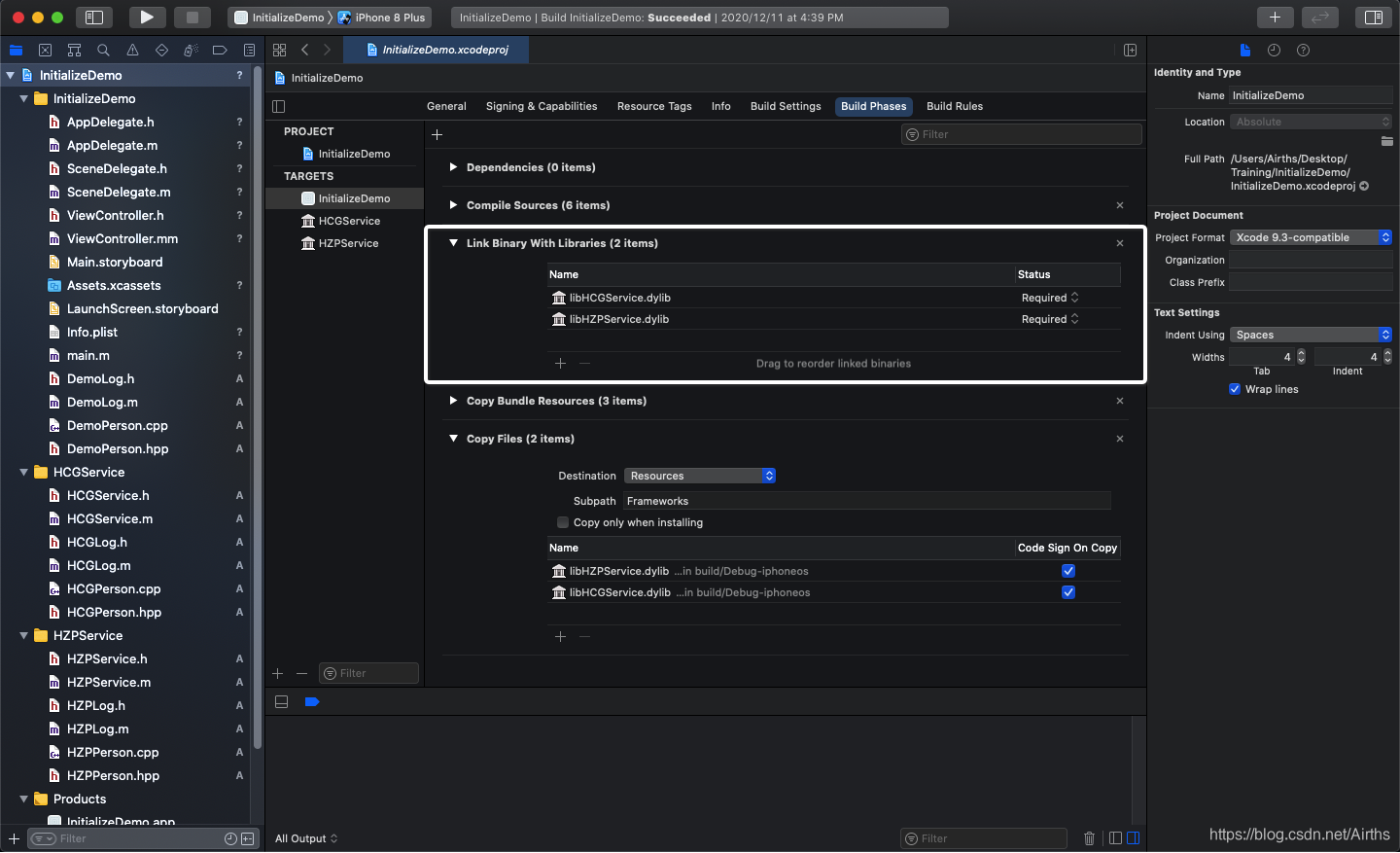Screen dimensions: 1400x853
Task: Add a new build phase with plus
Action: coord(437,134)
